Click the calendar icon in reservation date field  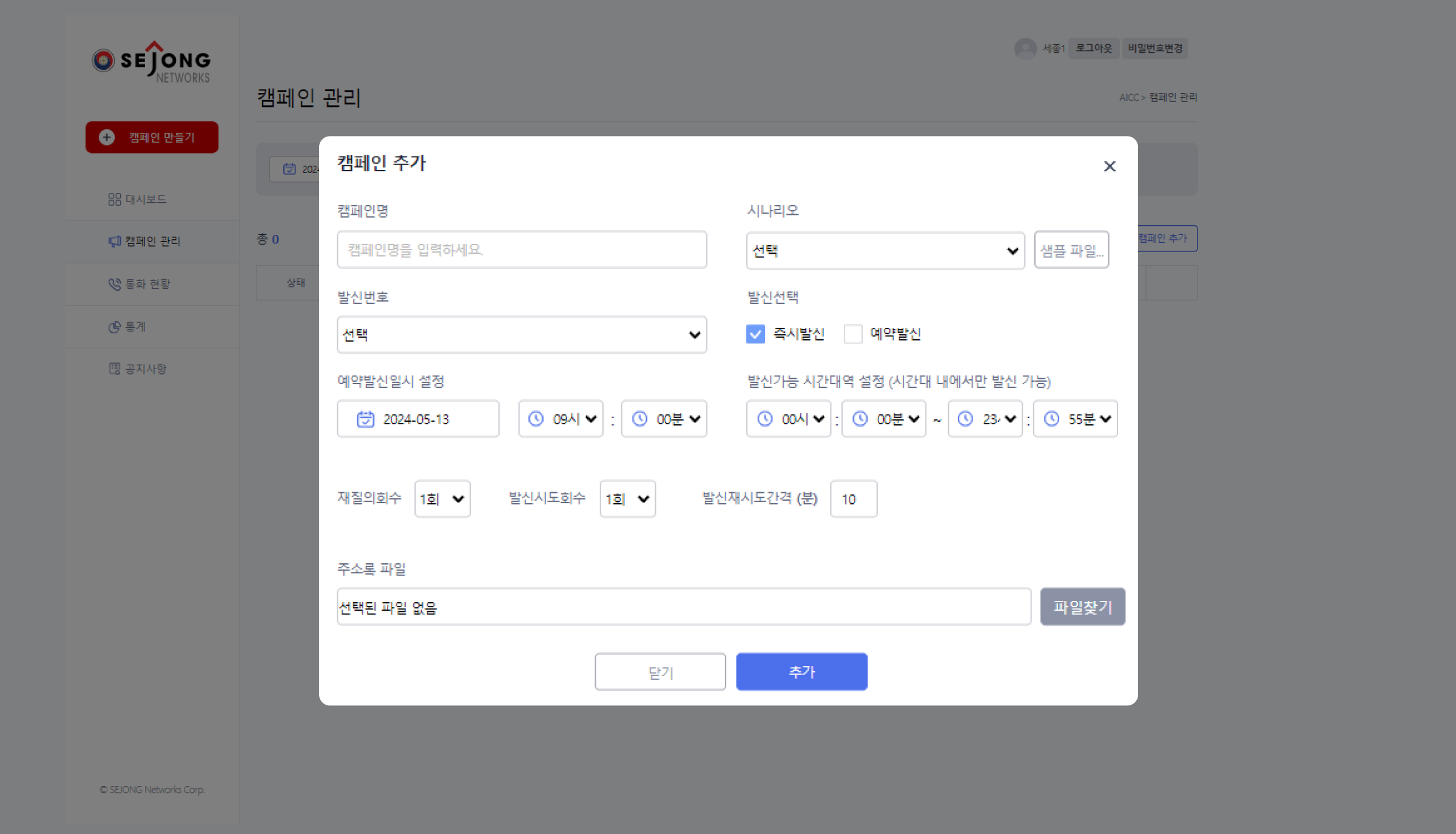coord(365,419)
